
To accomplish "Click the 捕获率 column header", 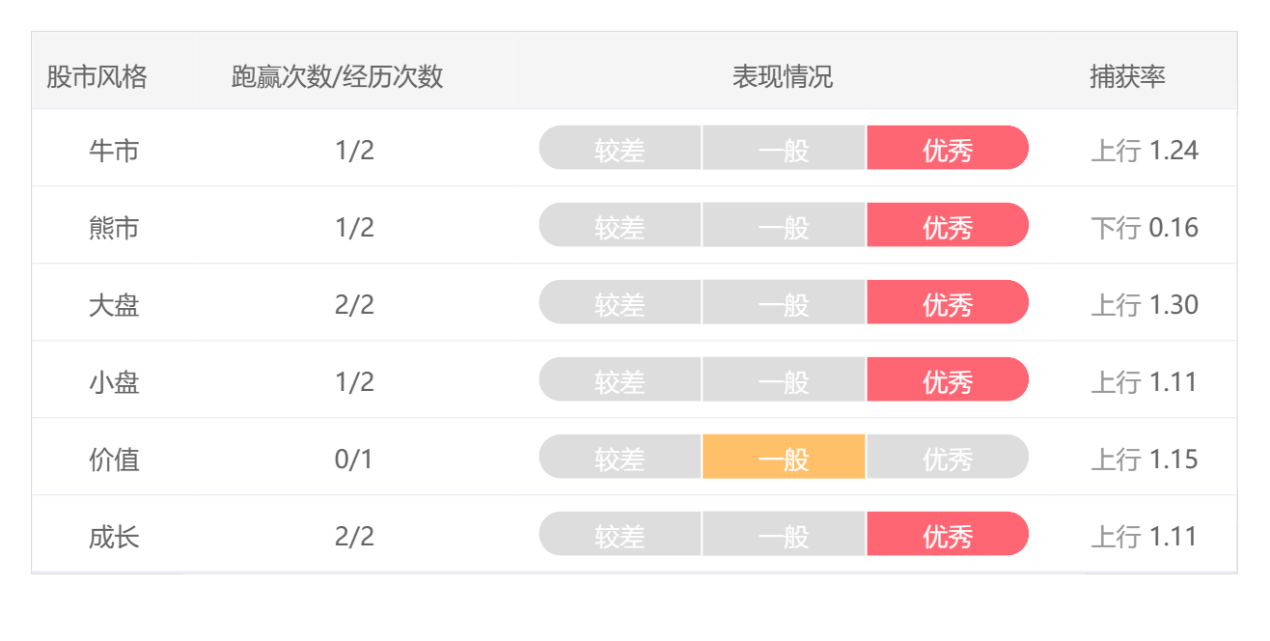I will tap(1127, 77).
